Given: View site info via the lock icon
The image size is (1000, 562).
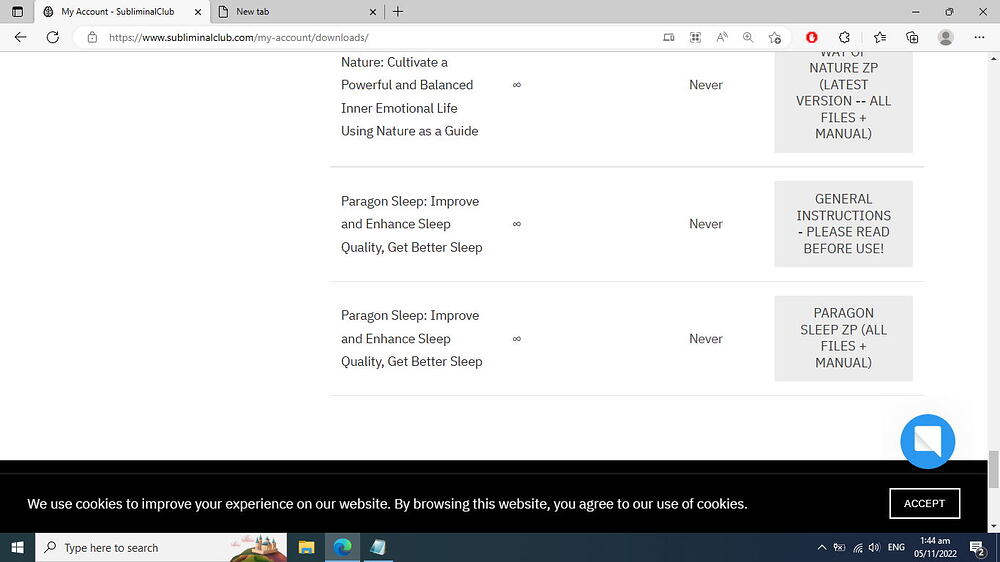Looking at the screenshot, I should [x=92, y=37].
